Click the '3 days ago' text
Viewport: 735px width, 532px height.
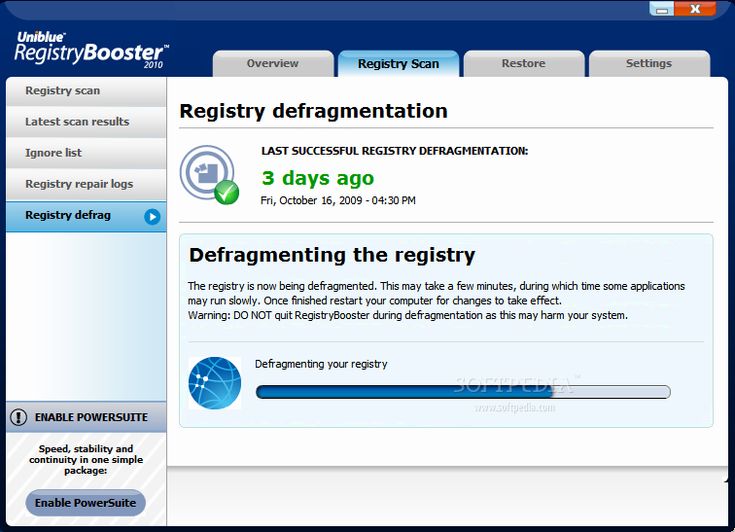[x=318, y=178]
